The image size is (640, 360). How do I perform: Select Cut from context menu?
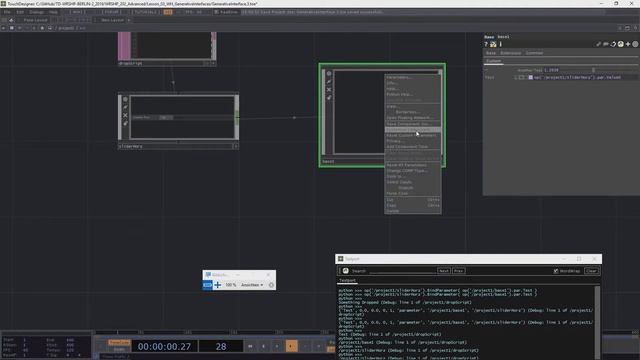coord(412,200)
